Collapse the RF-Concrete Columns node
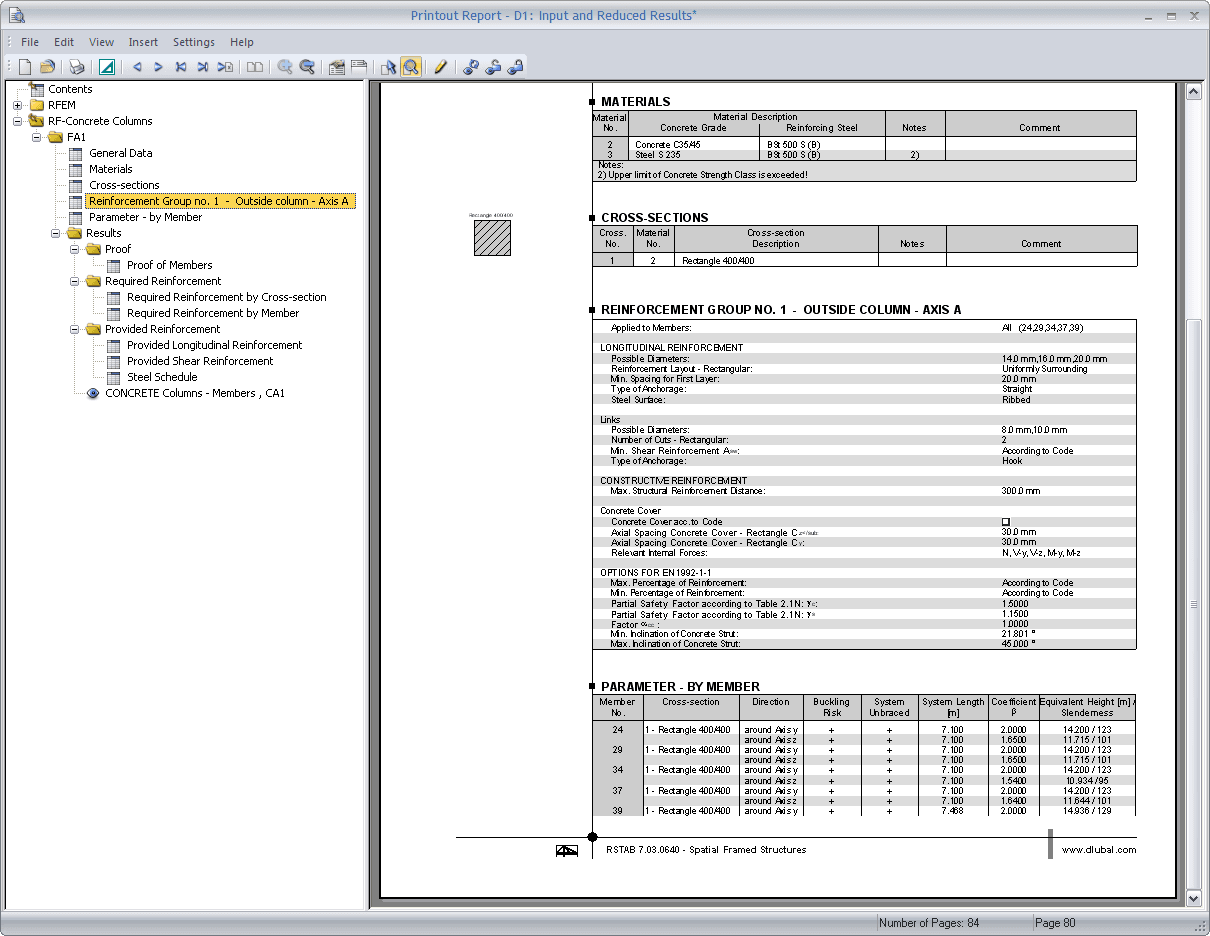Viewport: 1210px width, 936px height. click(18, 121)
